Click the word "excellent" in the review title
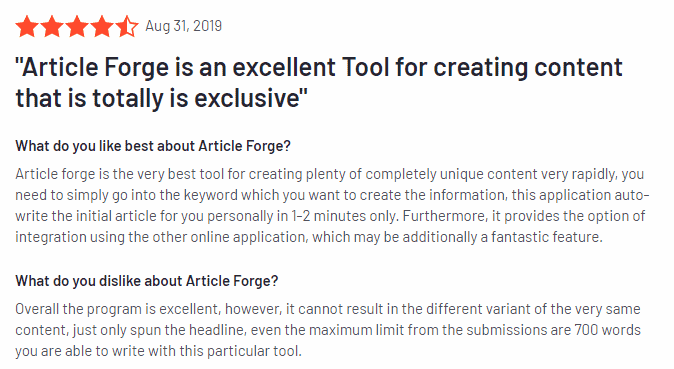 284,68
